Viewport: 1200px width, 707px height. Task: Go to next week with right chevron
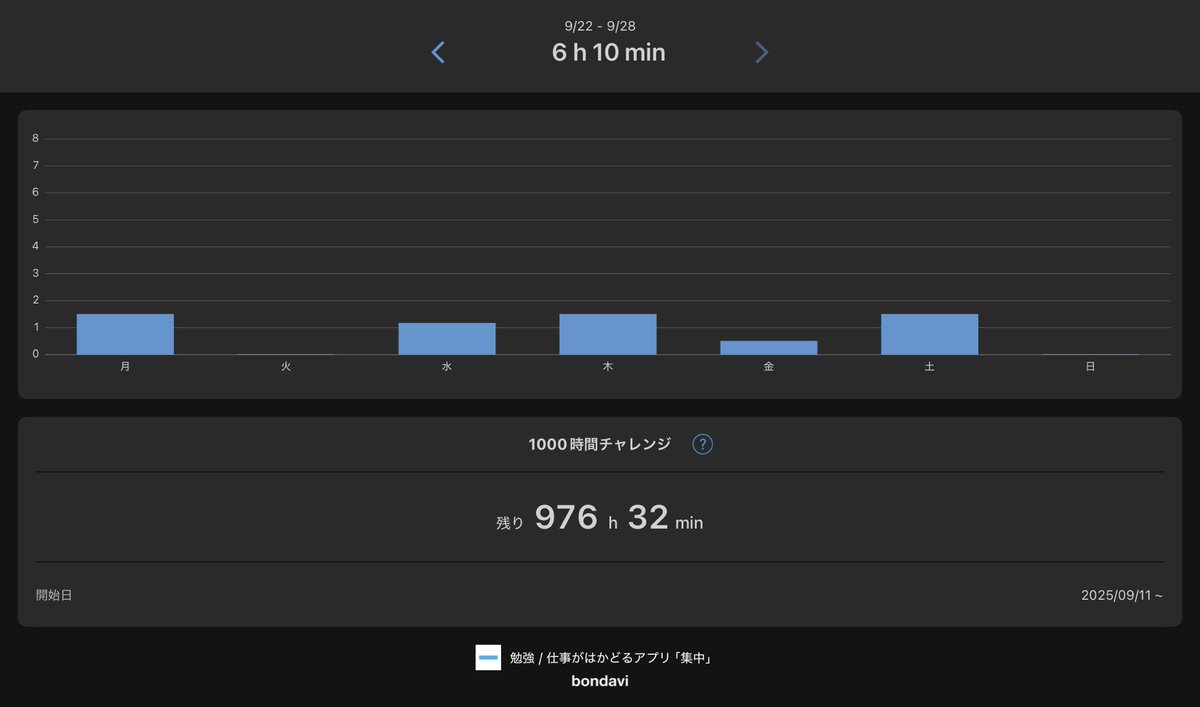(762, 53)
